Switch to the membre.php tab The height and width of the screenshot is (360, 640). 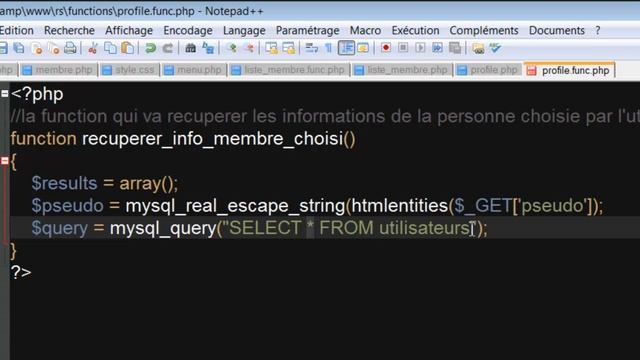(x=58, y=70)
